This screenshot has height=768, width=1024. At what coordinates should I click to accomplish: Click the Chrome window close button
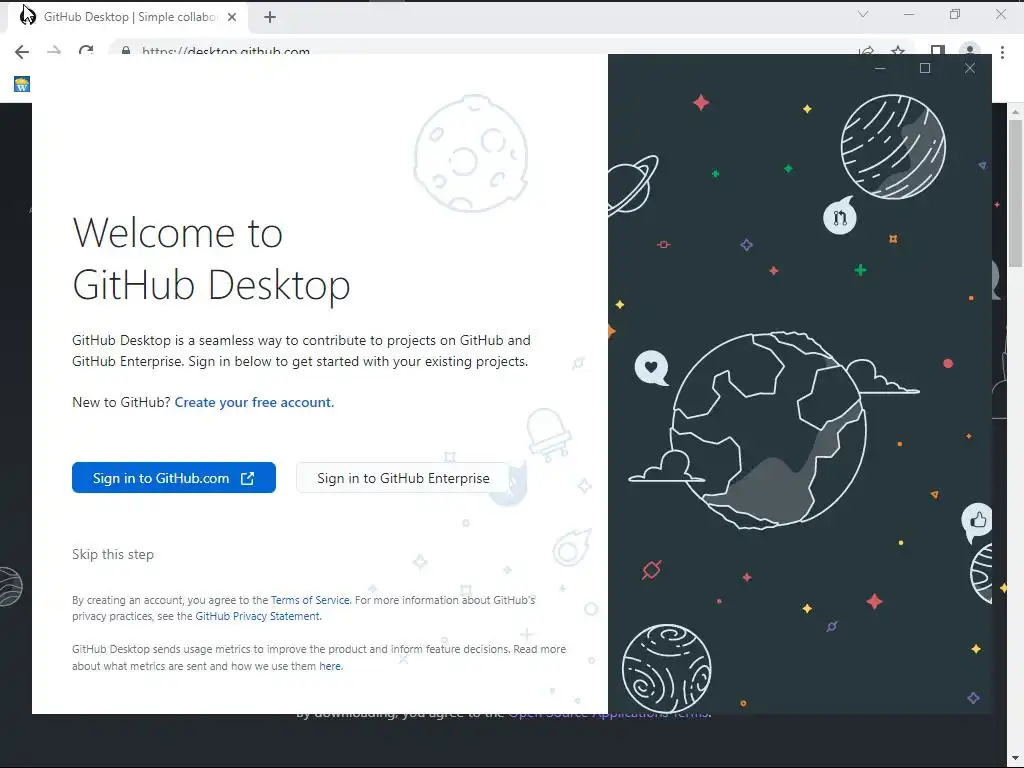tap(1000, 14)
